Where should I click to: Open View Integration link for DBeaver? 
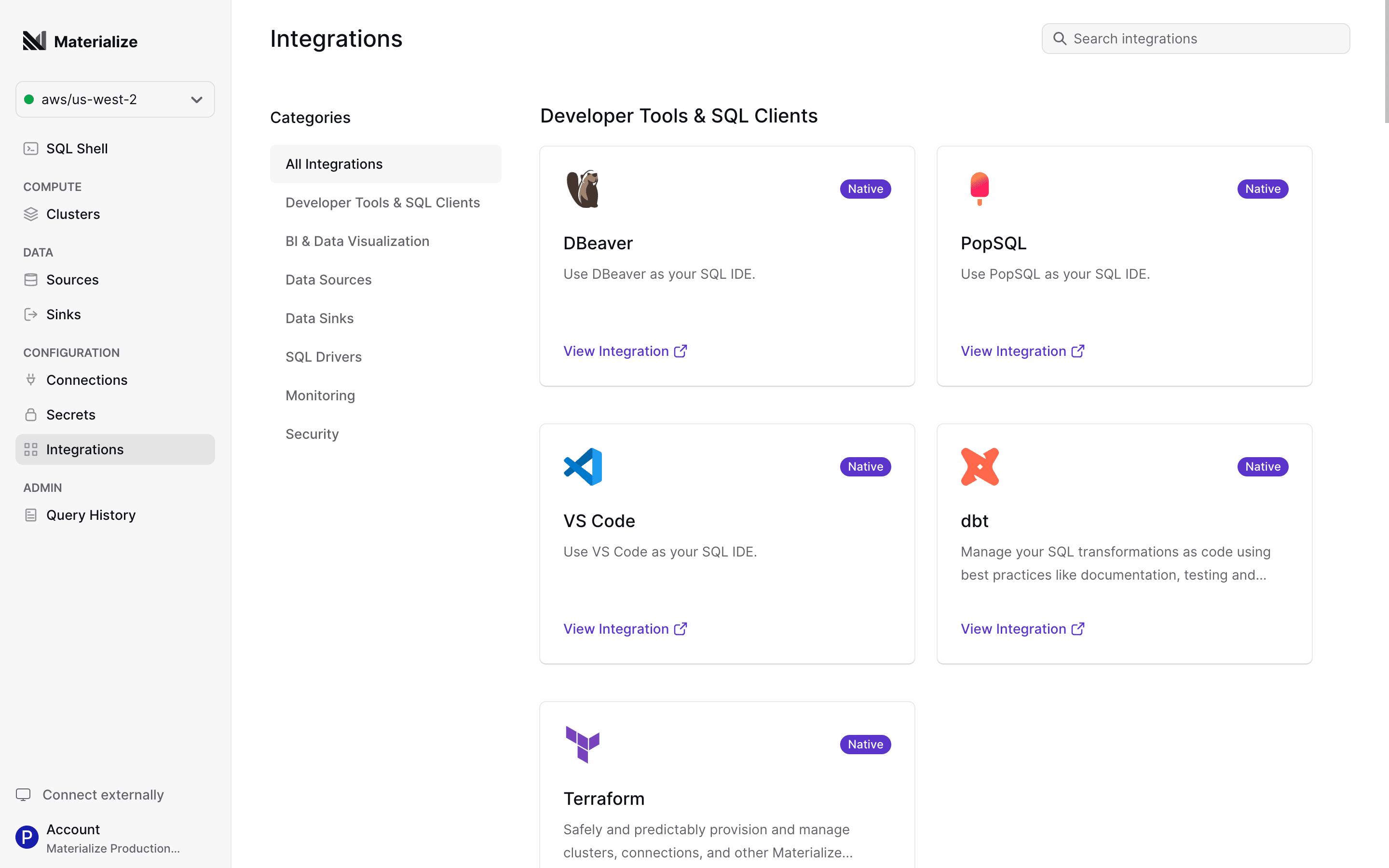coord(625,352)
